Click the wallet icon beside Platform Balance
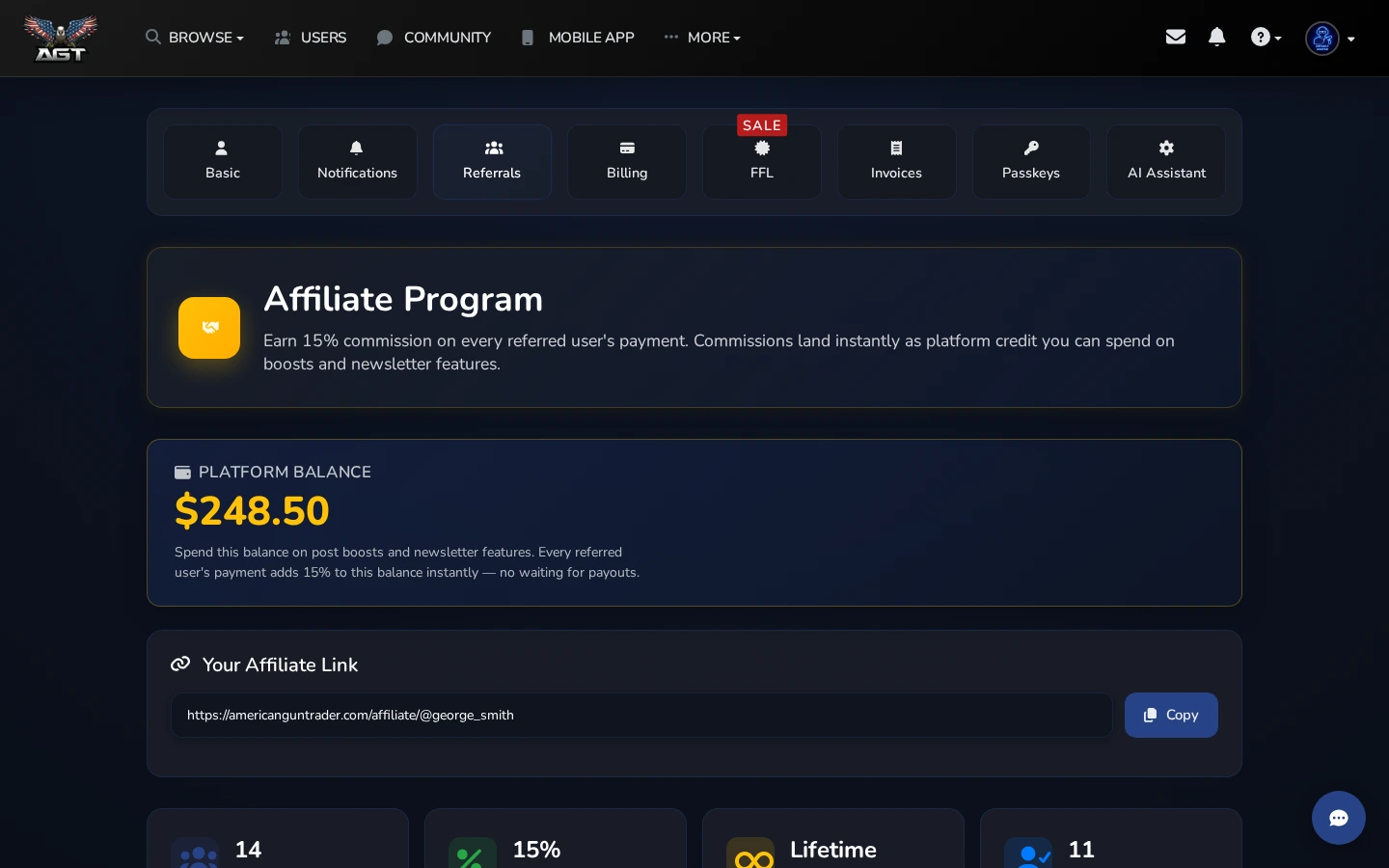The image size is (1389, 868). tap(182, 473)
